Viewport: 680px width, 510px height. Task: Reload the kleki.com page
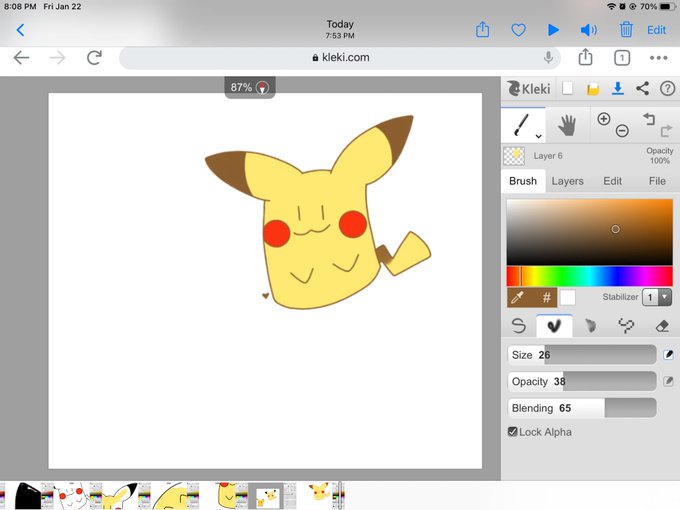[x=94, y=57]
